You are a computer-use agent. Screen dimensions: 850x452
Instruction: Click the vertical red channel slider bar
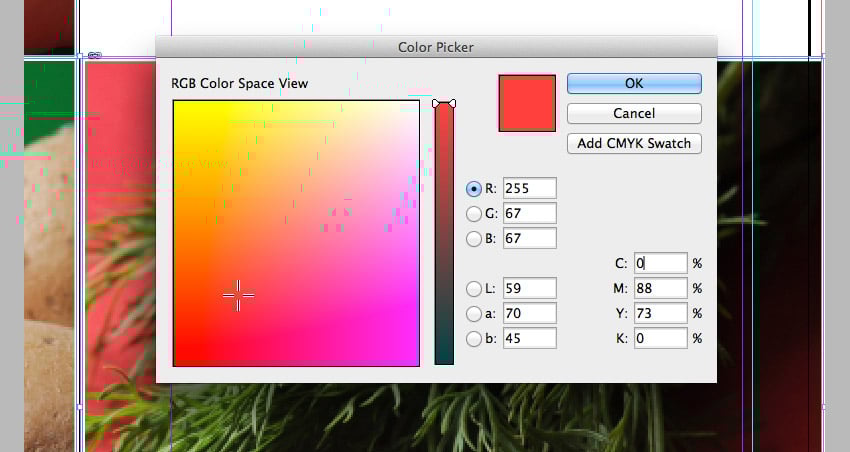pyautogui.click(x=444, y=236)
